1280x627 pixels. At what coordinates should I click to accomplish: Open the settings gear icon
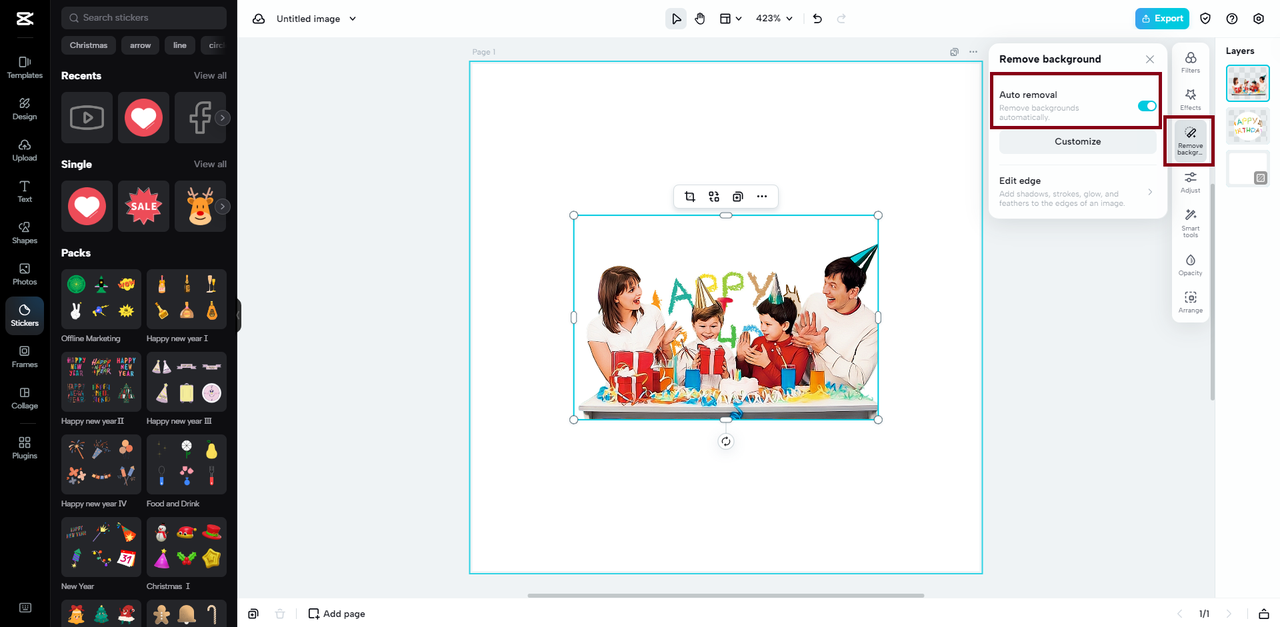[x=1259, y=18]
